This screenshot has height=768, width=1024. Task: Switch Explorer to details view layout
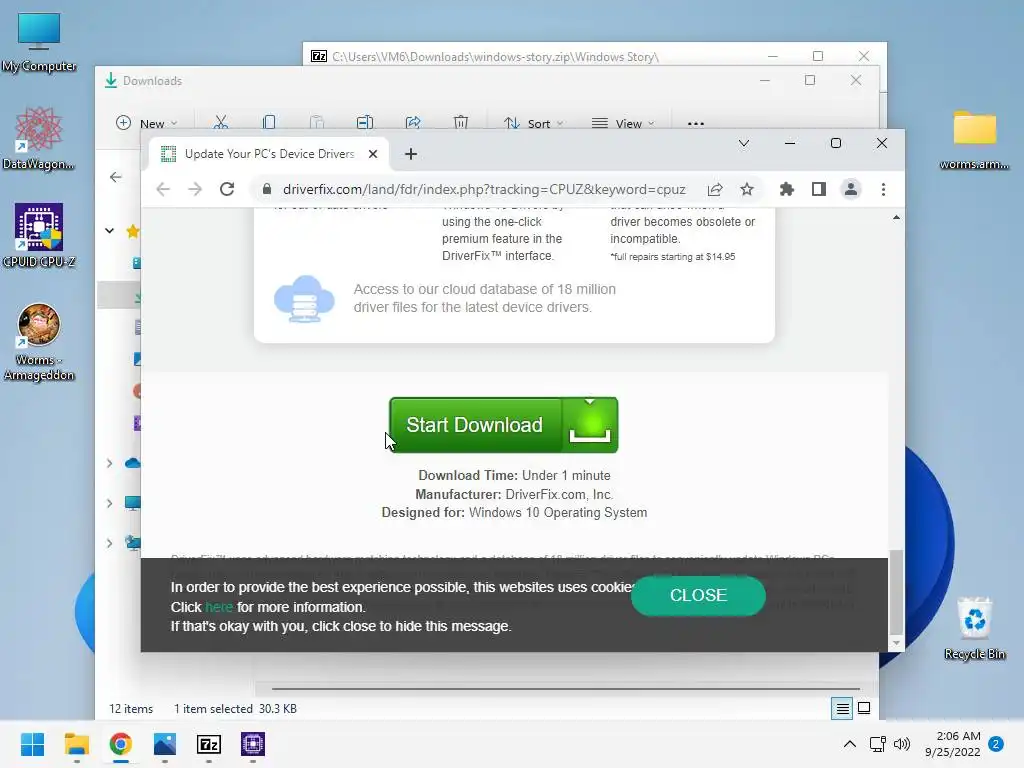tap(842, 709)
